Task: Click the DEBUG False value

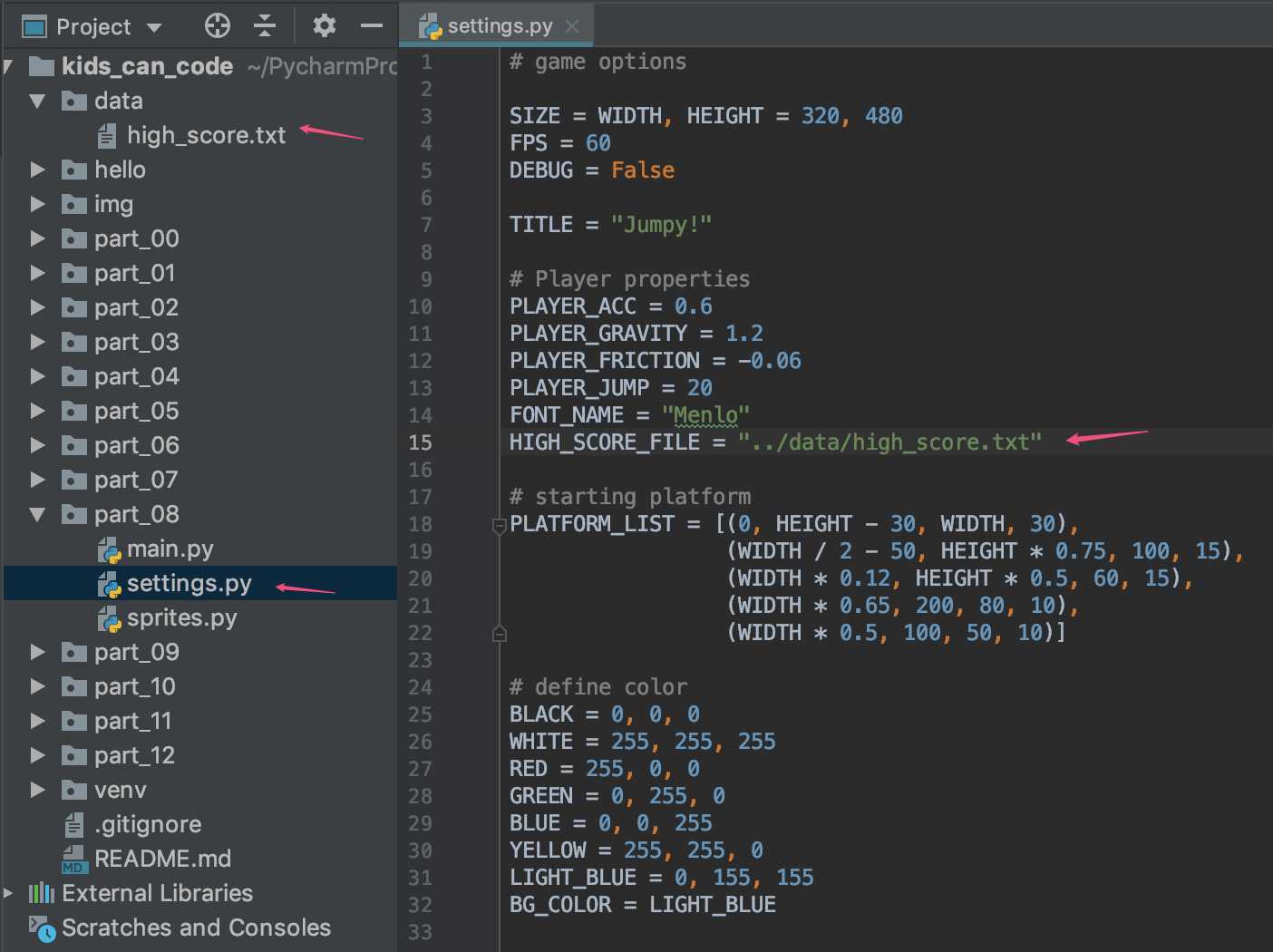Action: 643,170
